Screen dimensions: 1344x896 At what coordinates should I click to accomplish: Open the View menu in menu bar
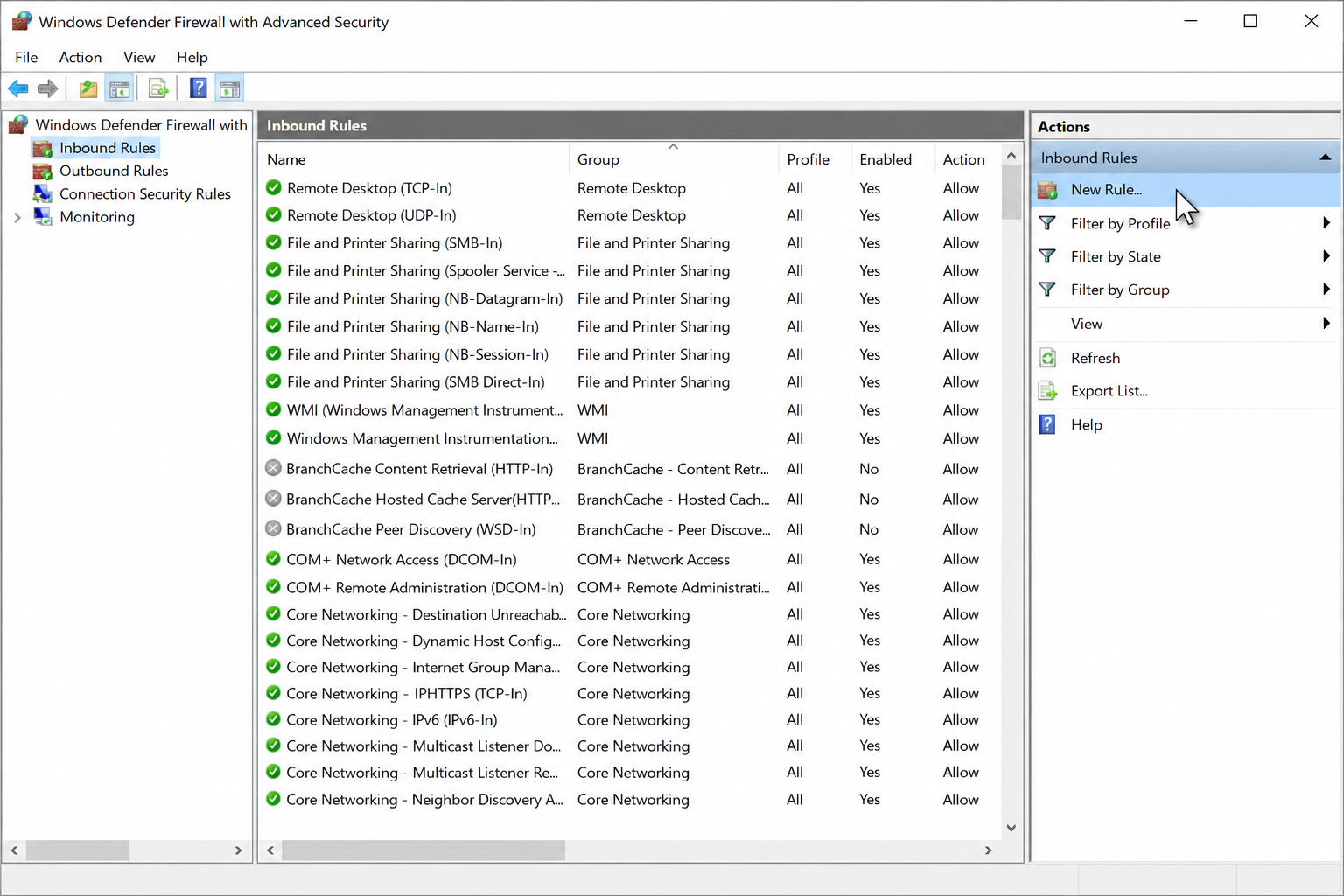[x=139, y=57]
